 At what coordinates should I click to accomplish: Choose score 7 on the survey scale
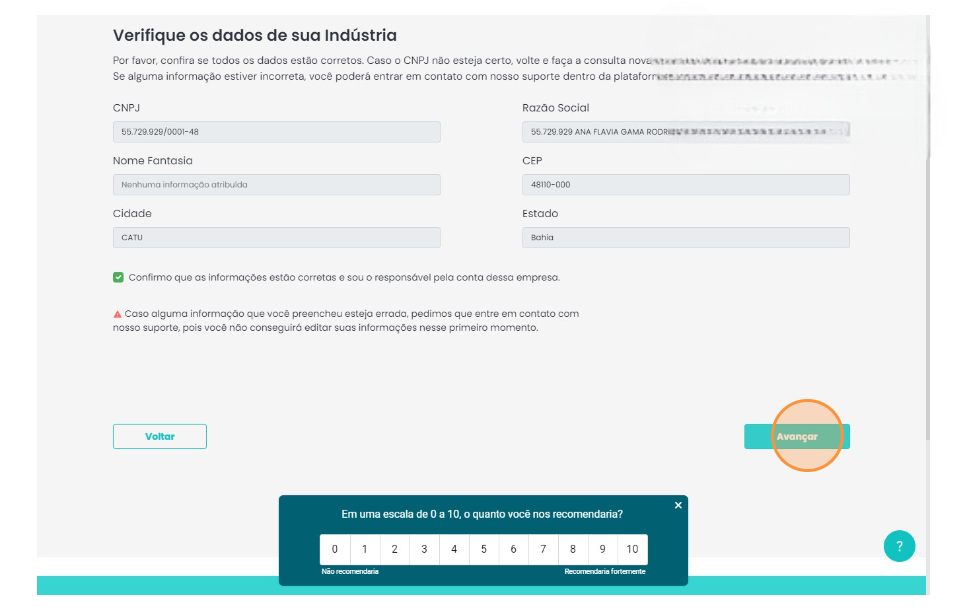(543, 549)
